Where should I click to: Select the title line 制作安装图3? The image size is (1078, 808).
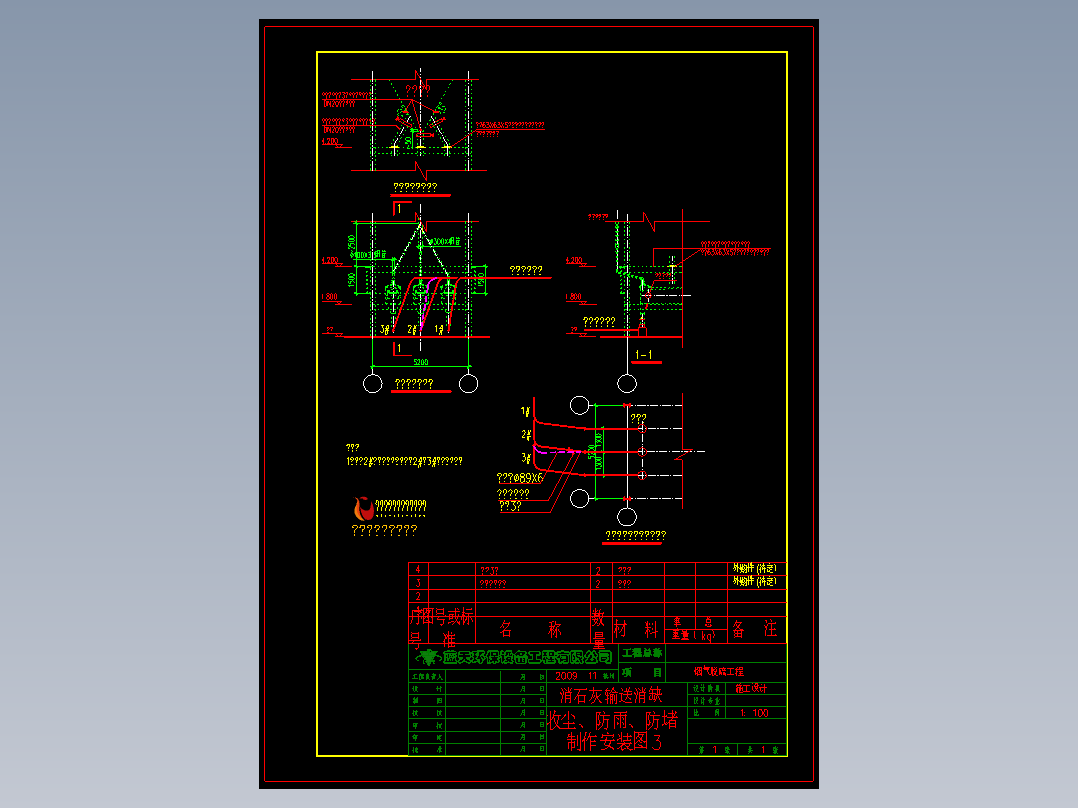[614, 741]
